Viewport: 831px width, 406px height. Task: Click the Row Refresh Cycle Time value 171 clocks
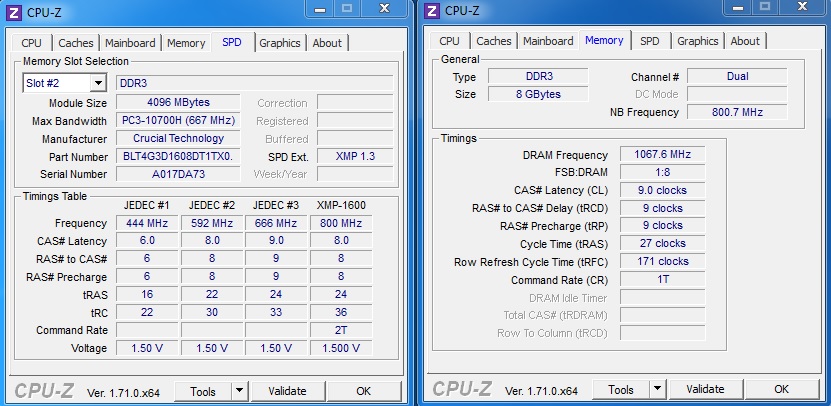(x=662, y=261)
